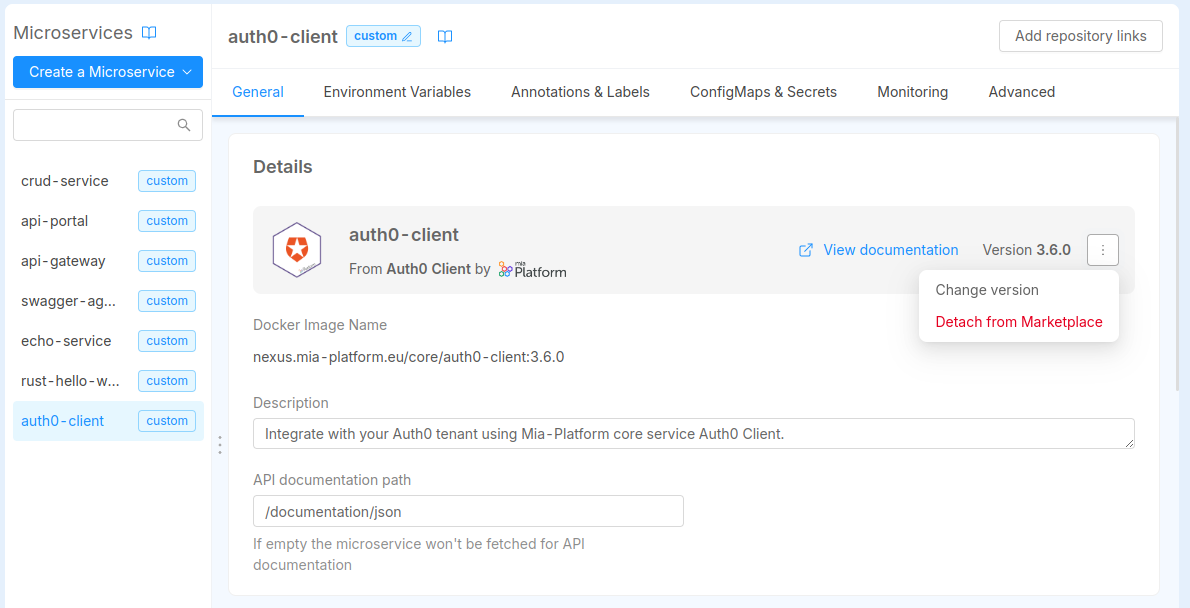Open the Create a Microservice dropdown
This screenshot has height=608, width=1190.
point(107,72)
